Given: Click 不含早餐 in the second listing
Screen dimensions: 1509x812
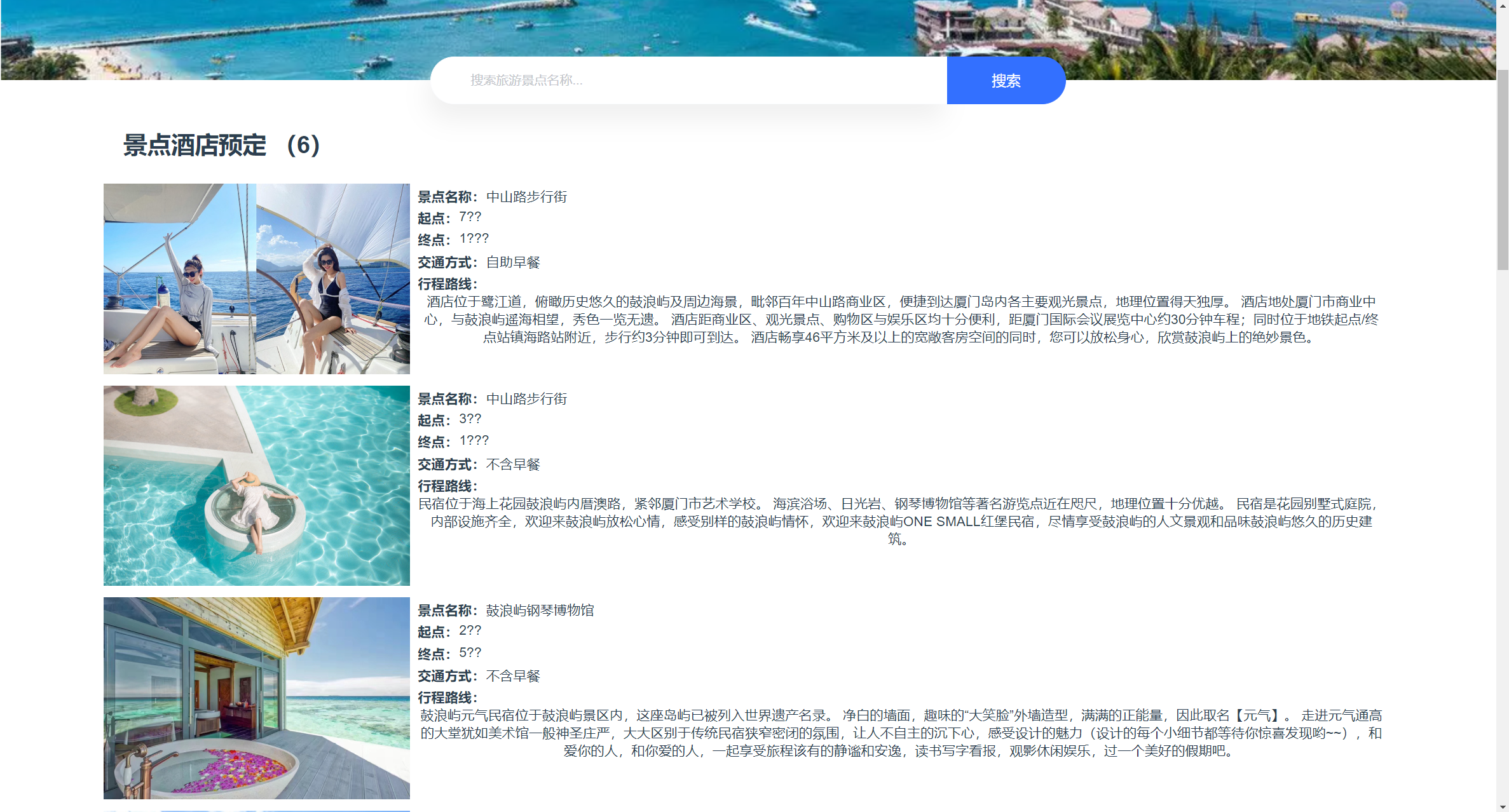Looking at the screenshot, I should click(513, 464).
